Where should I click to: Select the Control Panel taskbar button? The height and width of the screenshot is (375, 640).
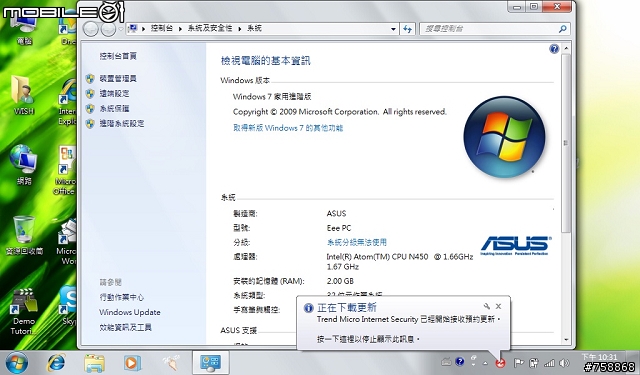tap(210, 362)
